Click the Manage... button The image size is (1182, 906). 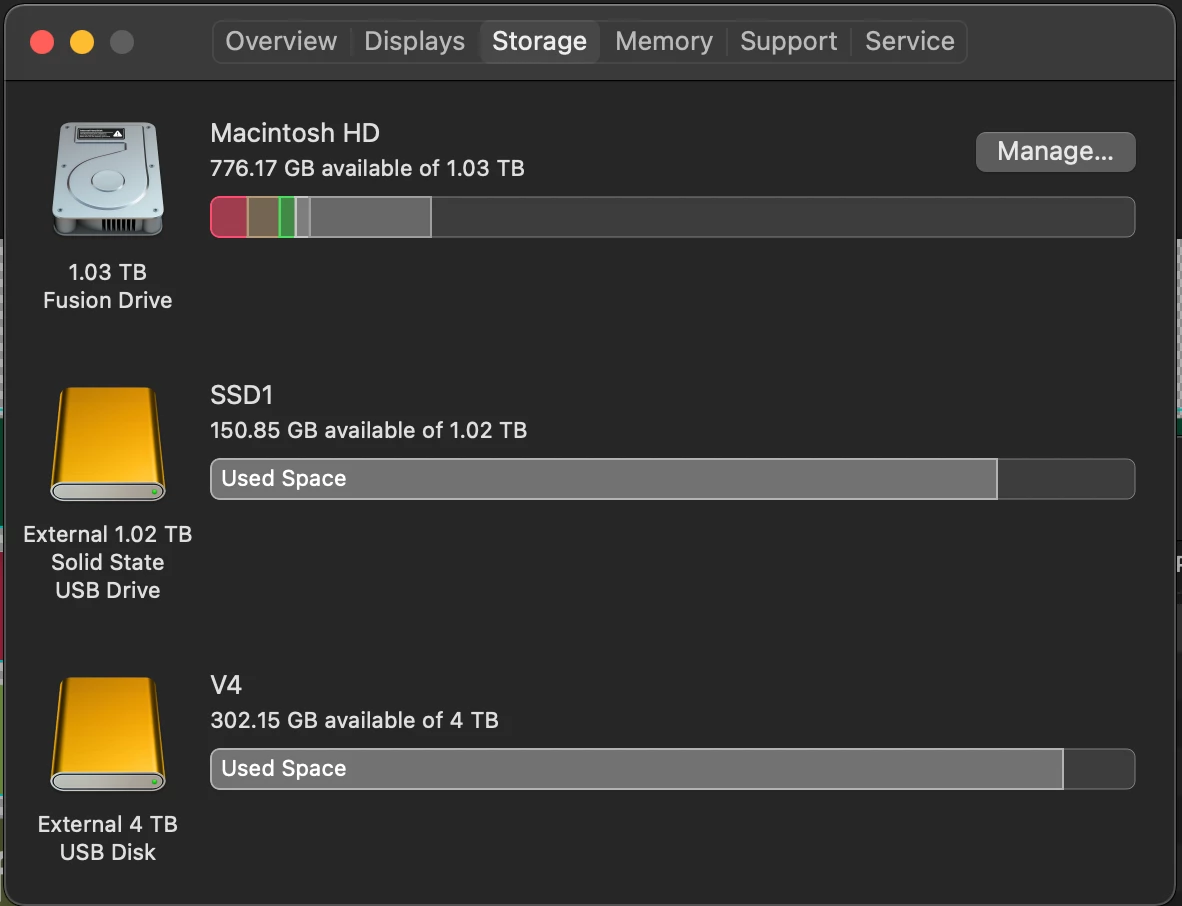click(1055, 152)
